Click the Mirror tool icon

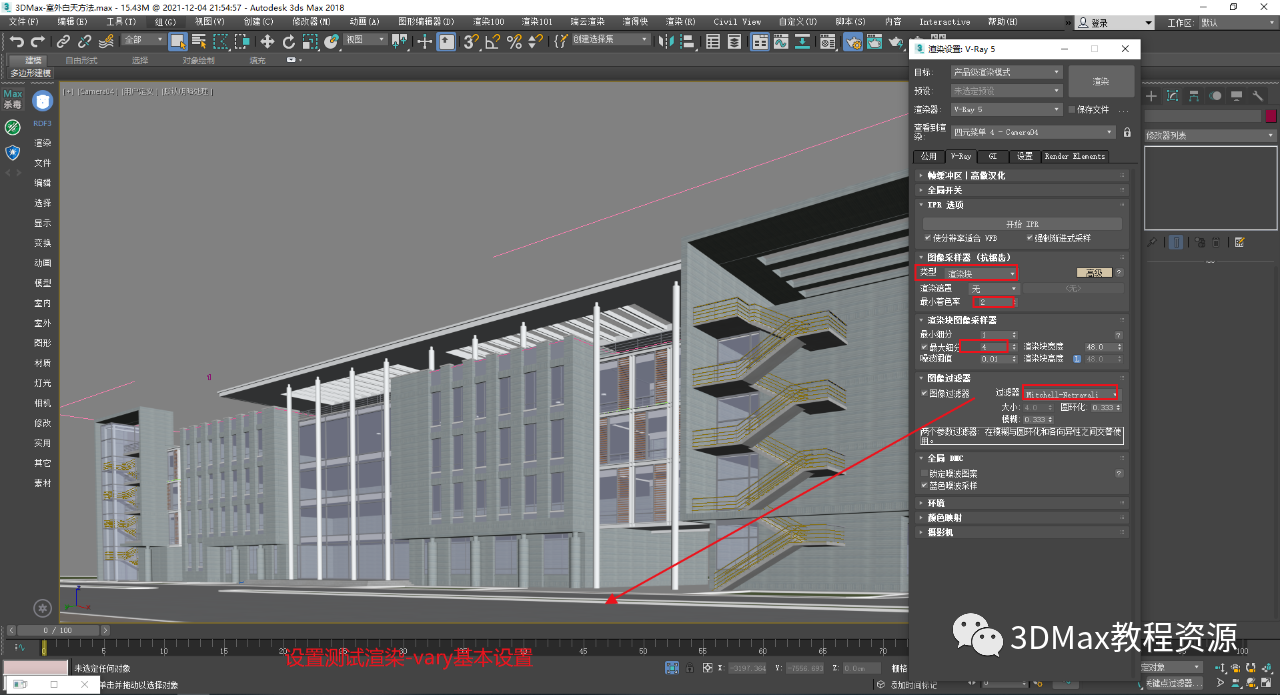[x=667, y=41]
